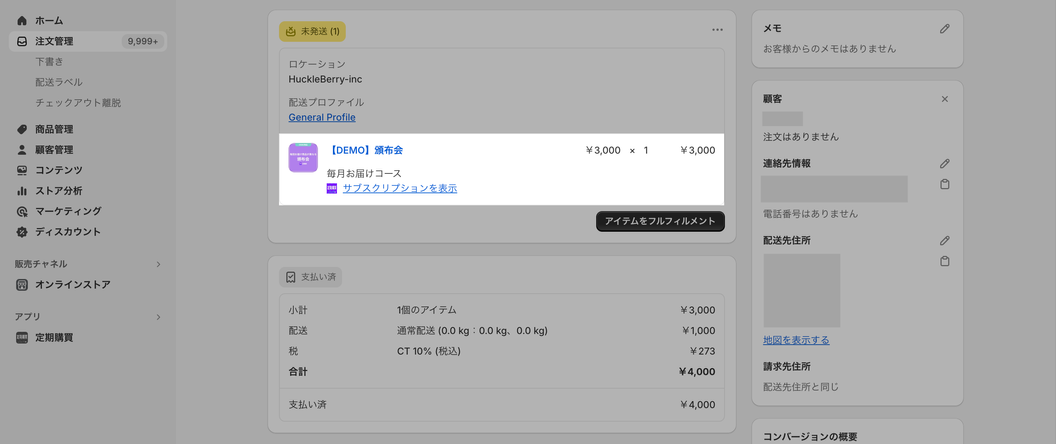The width and height of the screenshot is (1056, 444).
Task: Click the pencil icon next to メモ
Action: click(x=944, y=29)
